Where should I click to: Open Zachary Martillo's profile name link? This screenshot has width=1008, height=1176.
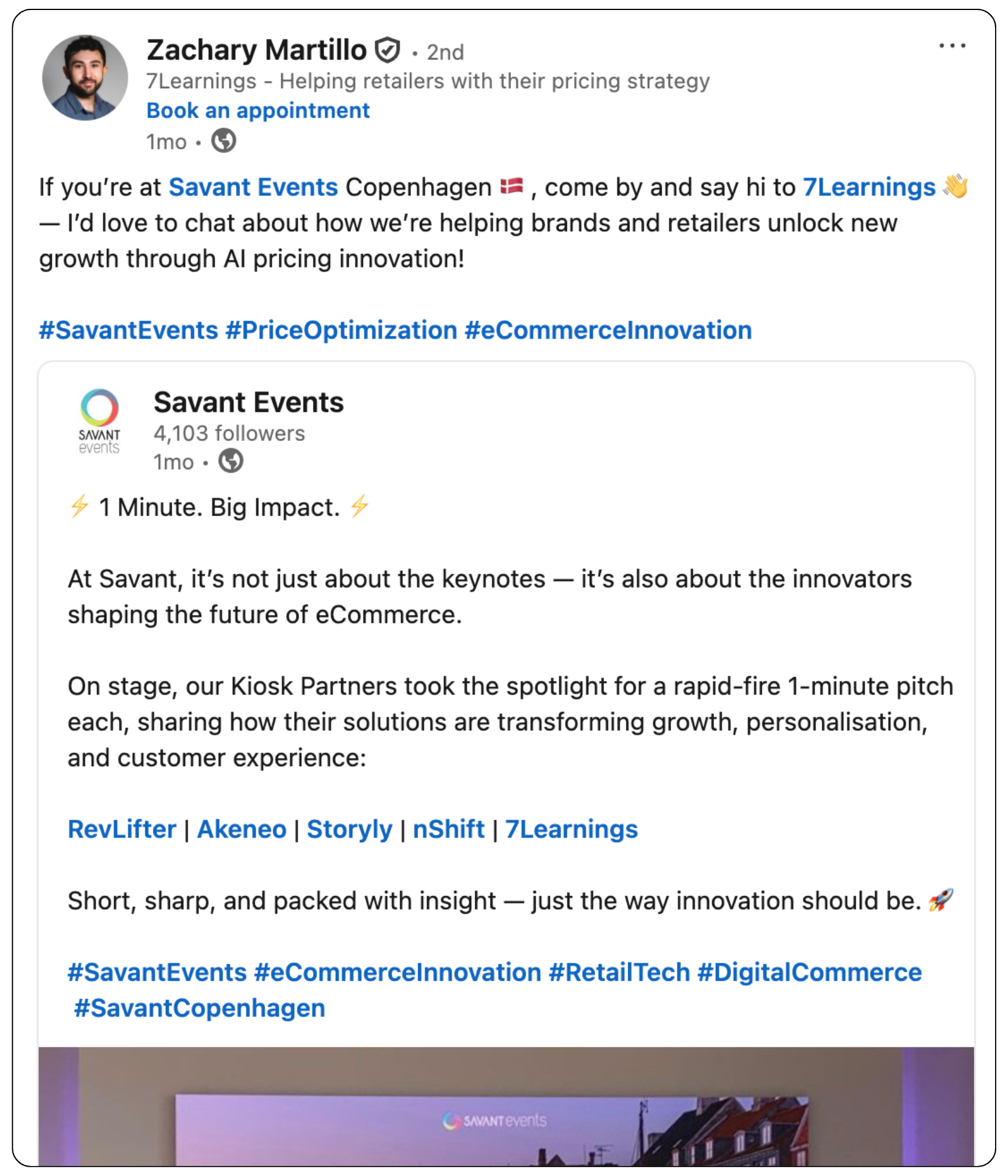(x=256, y=50)
